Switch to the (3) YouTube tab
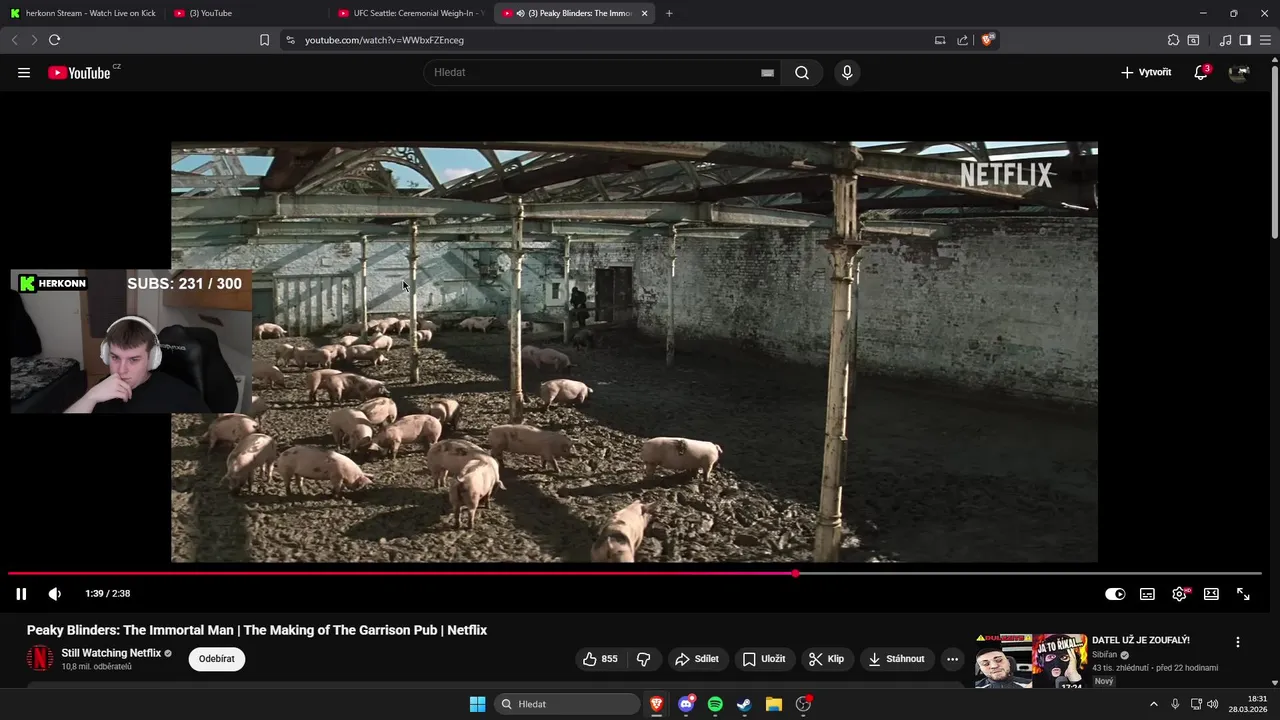This screenshot has height=720, width=1280. [x=245, y=13]
